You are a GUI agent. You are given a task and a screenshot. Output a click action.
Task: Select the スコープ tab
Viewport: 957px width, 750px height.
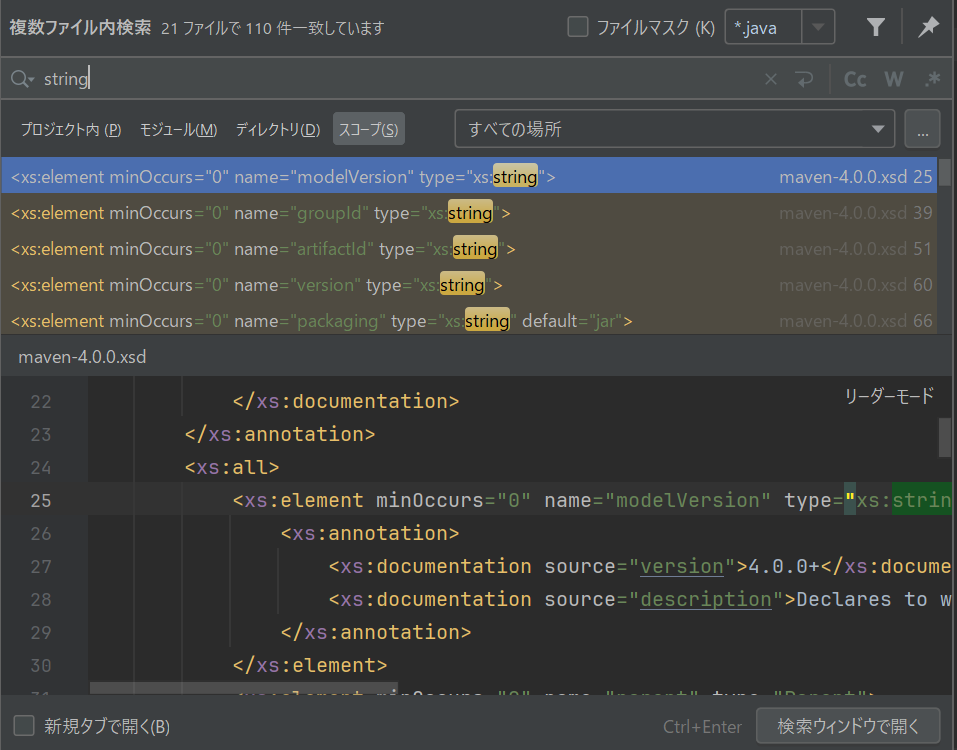[369, 129]
